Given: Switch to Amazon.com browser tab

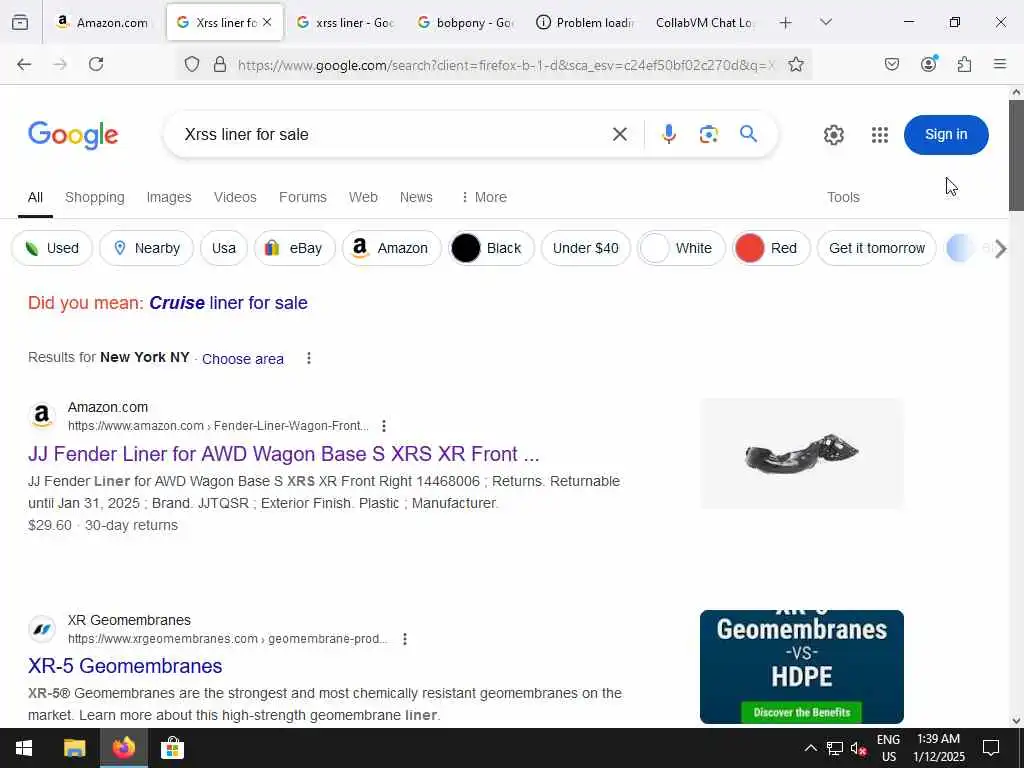Looking at the screenshot, I should [x=103, y=22].
